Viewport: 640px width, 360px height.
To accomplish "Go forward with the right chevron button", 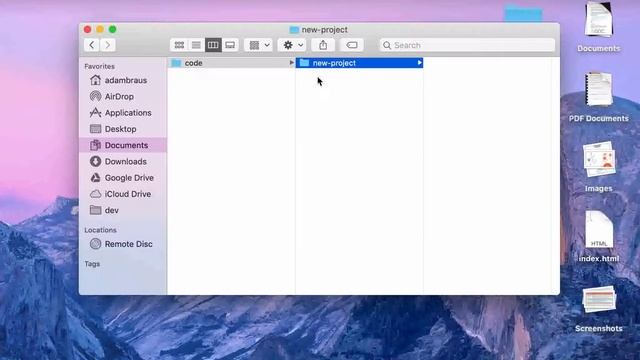I will pyautogui.click(x=108, y=45).
